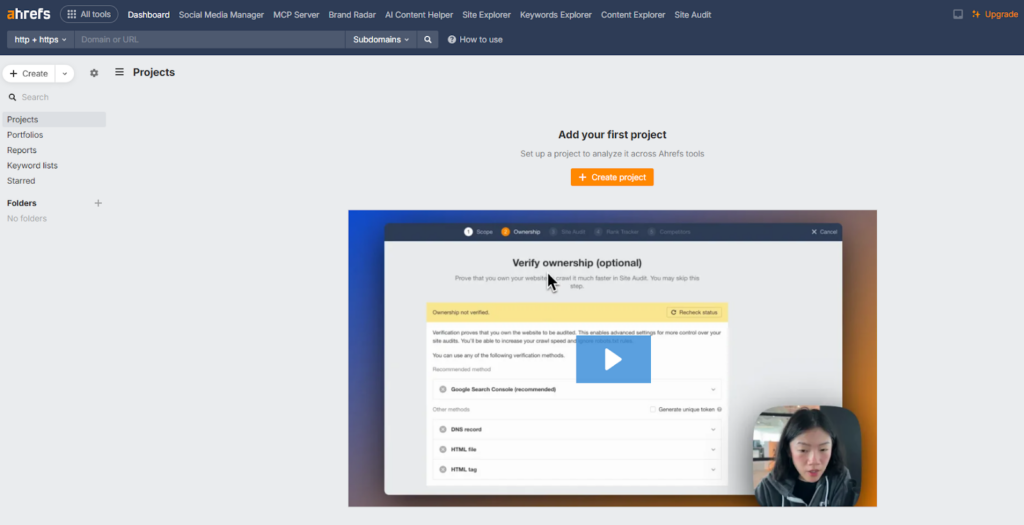The width and height of the screenshot is (1024, 525).
Task: Add a new folder with plus icon
Action: point(98,203)
